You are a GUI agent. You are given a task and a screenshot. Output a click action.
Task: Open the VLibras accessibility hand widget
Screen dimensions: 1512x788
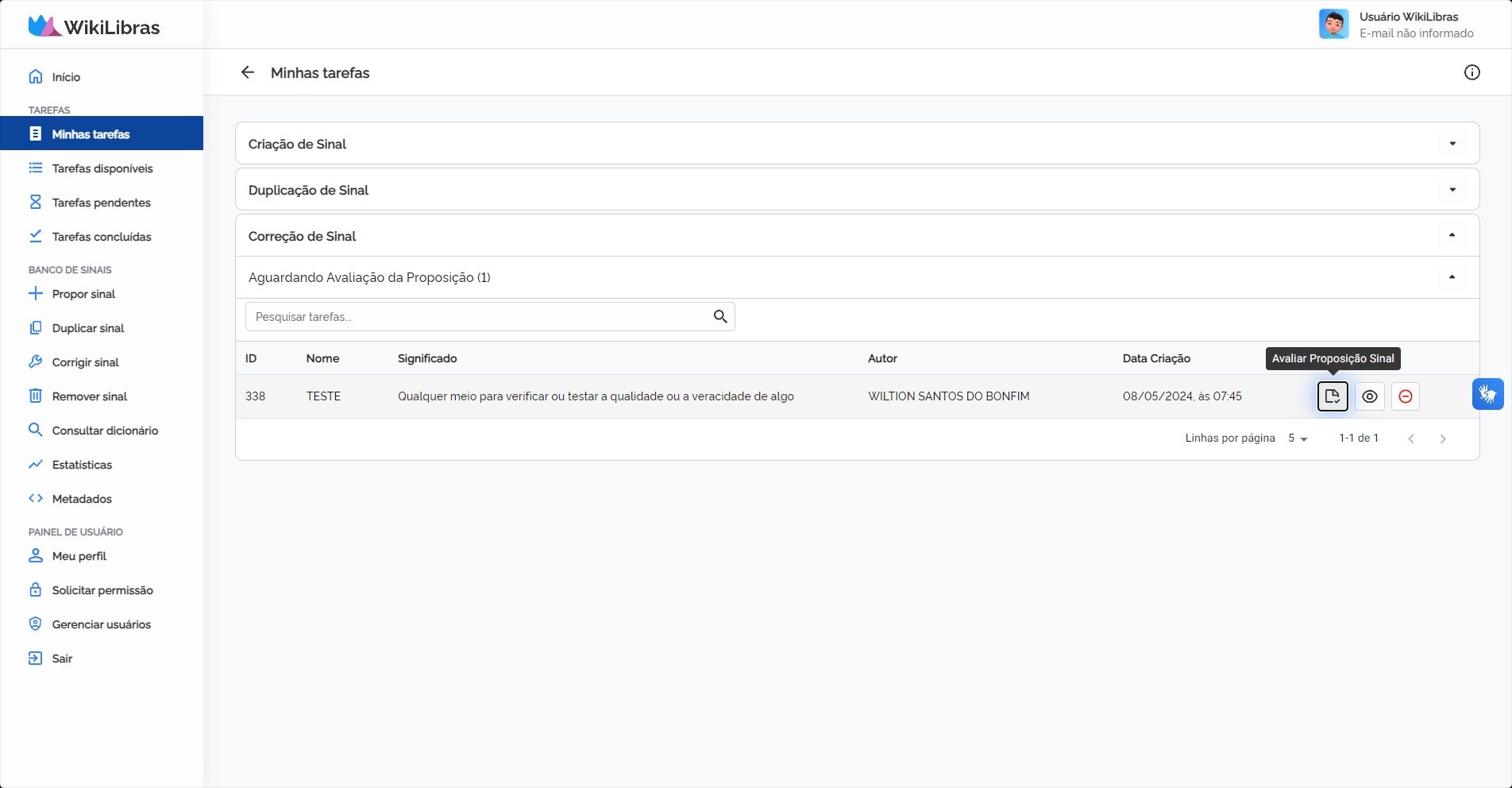[x=1487, y=394]
